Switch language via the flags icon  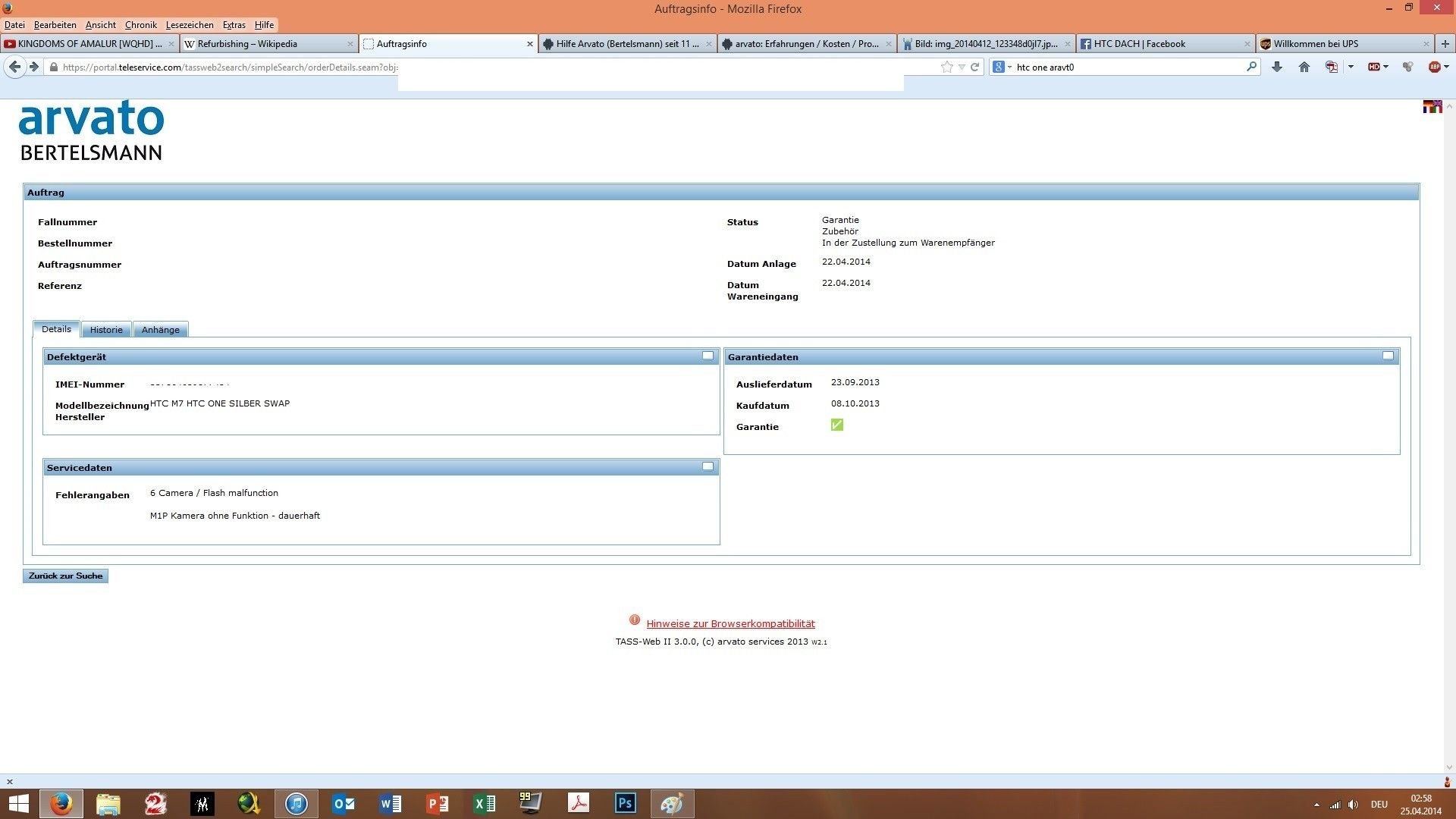pyautogui.click(x=1432, y=106)
